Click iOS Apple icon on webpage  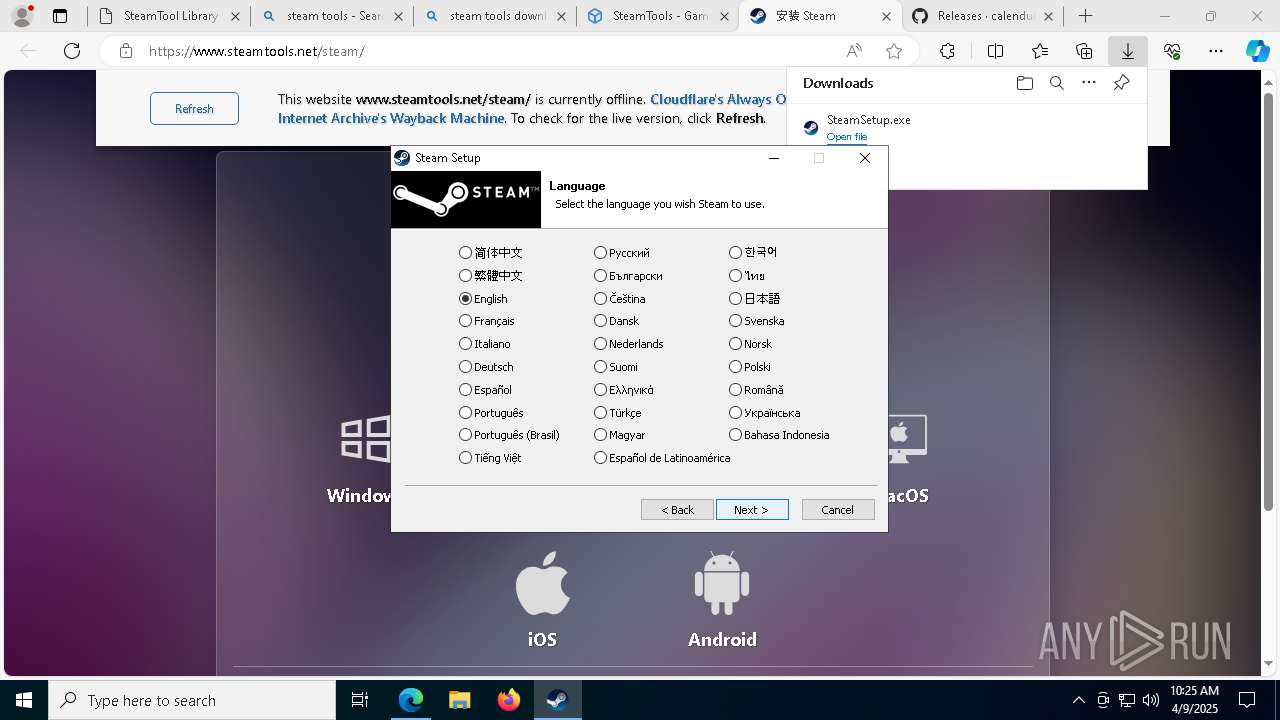click(x=543, y=583)
